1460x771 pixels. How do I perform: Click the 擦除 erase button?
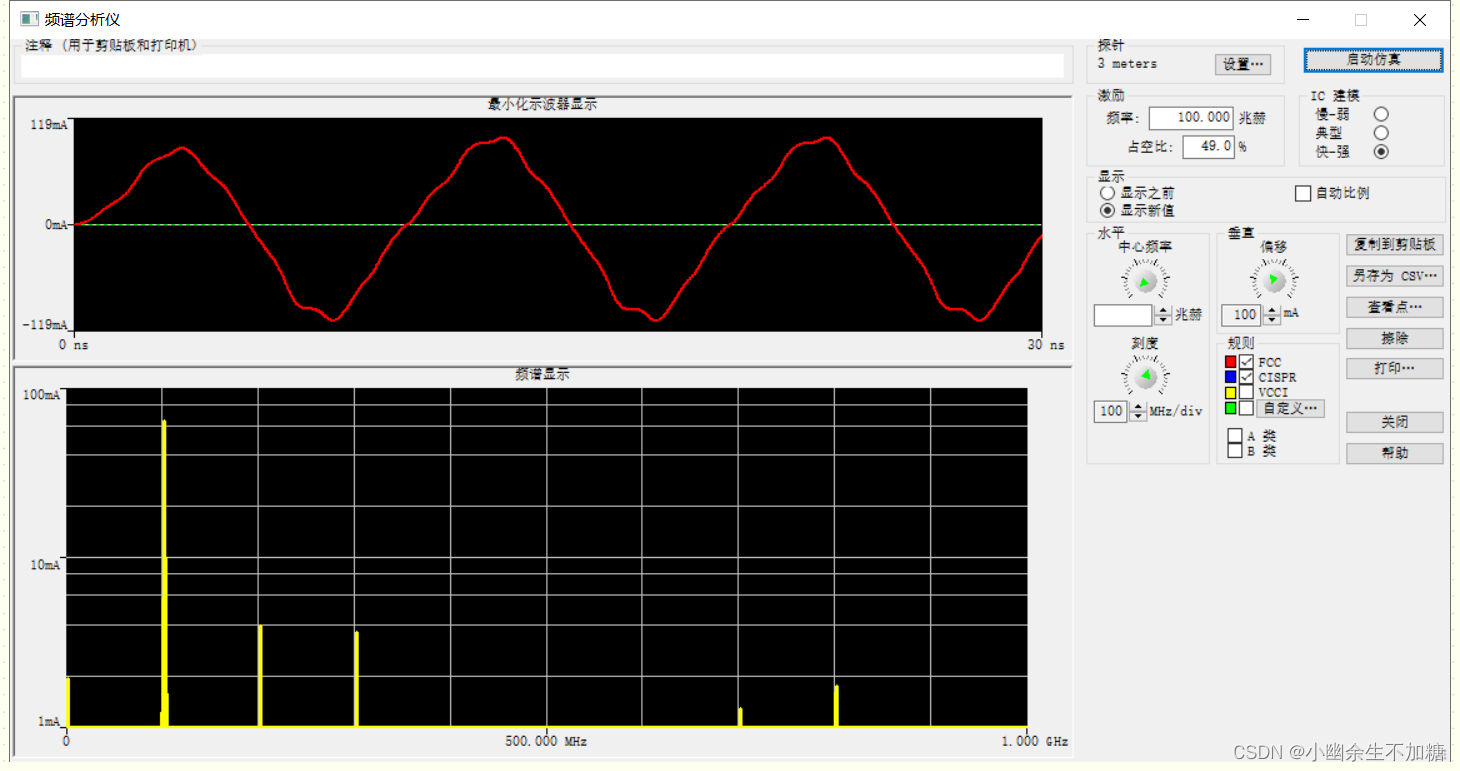tap(1395, 338)
